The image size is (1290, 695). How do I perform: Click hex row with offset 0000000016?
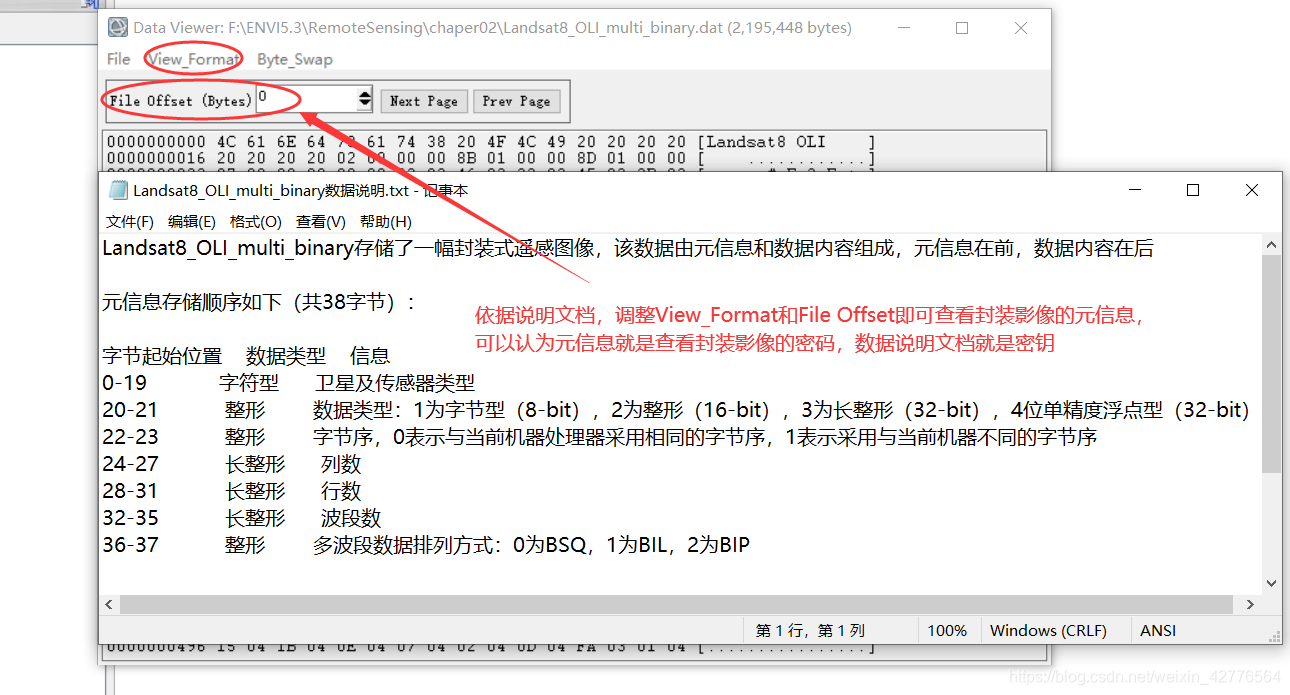[491, 158]
